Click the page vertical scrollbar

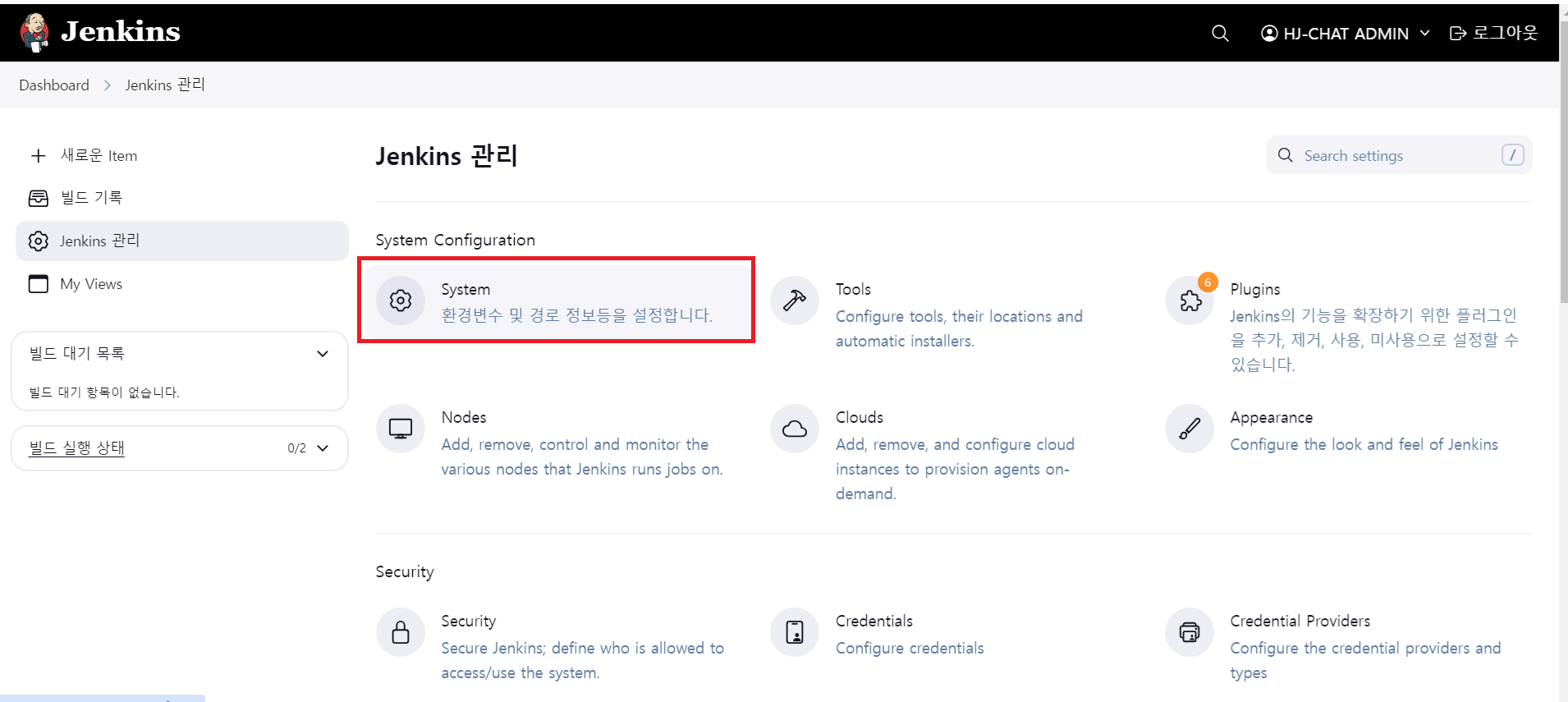(1564, 164)
